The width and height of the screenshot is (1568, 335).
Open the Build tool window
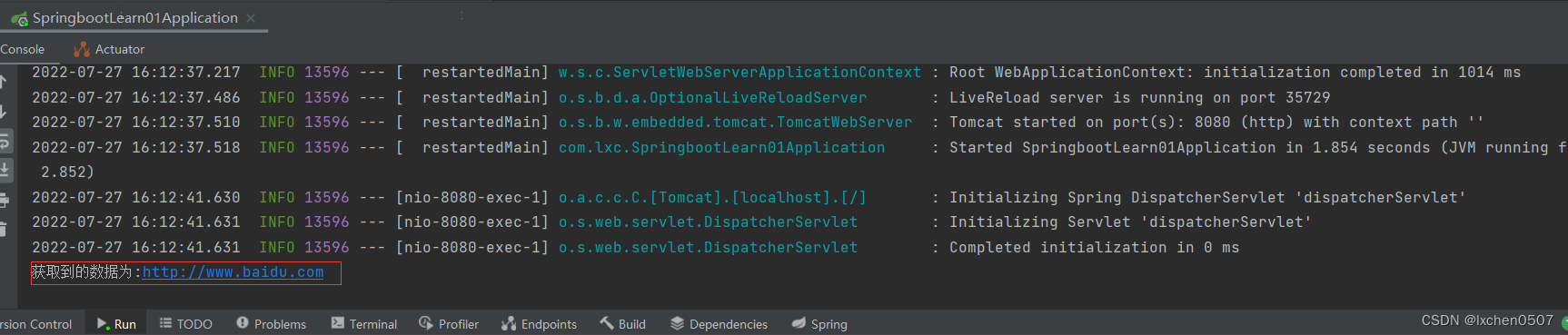[622, 324]
